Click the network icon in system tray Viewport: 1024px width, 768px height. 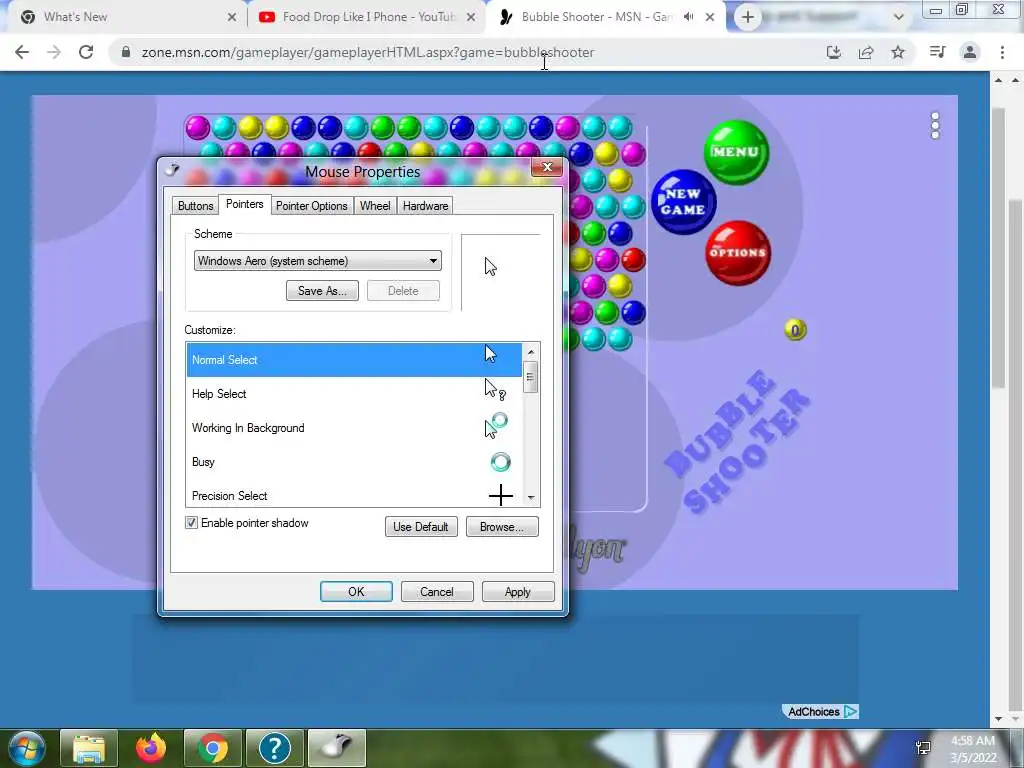coord(923,748)
